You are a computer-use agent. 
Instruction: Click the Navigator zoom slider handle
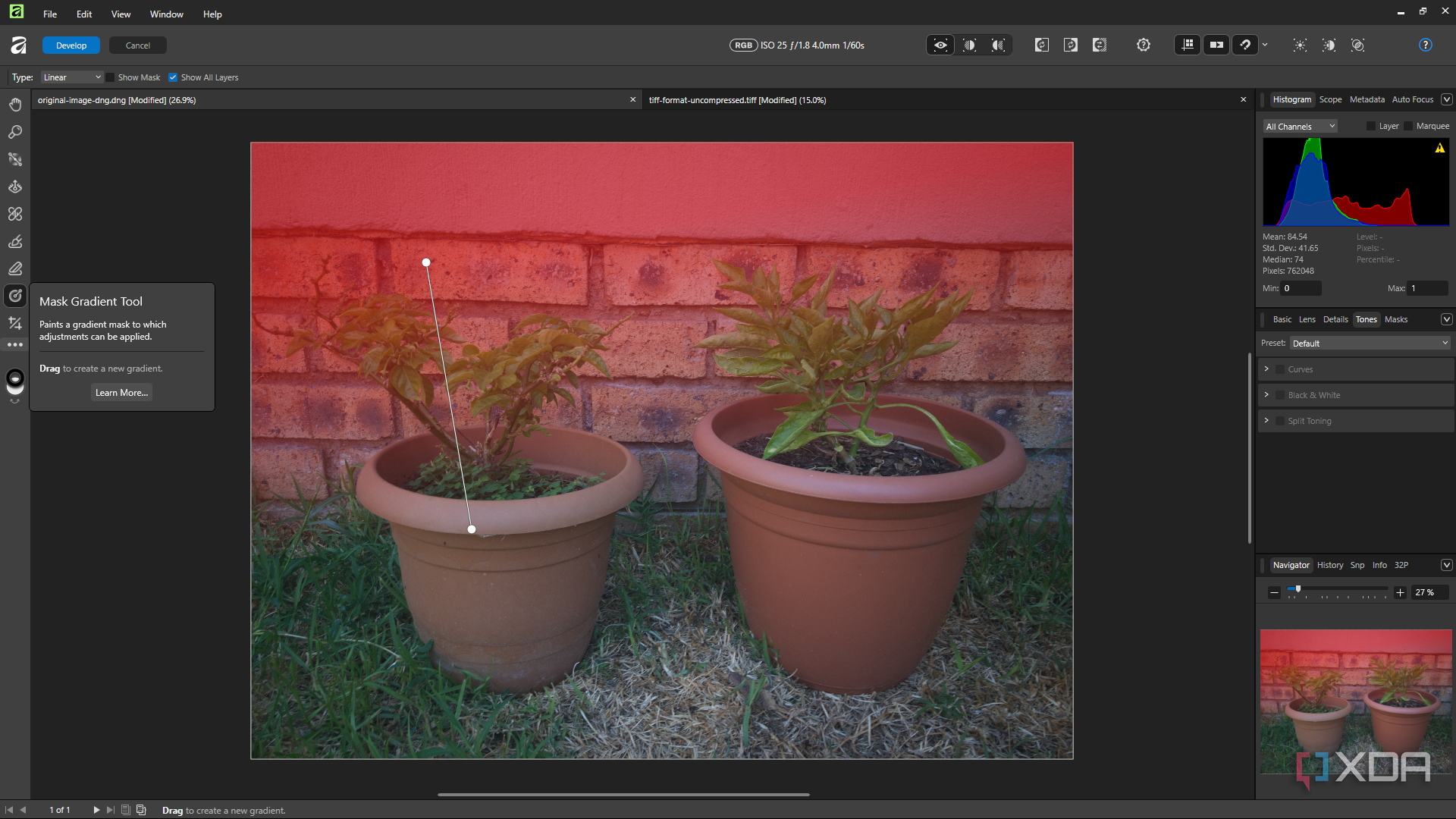[1298, 589]
